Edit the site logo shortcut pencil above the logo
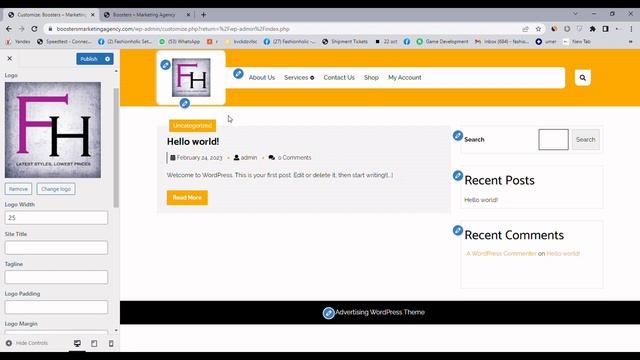Image resolution: width=640 pixels, height=360 pixels. tap(165, 64)
